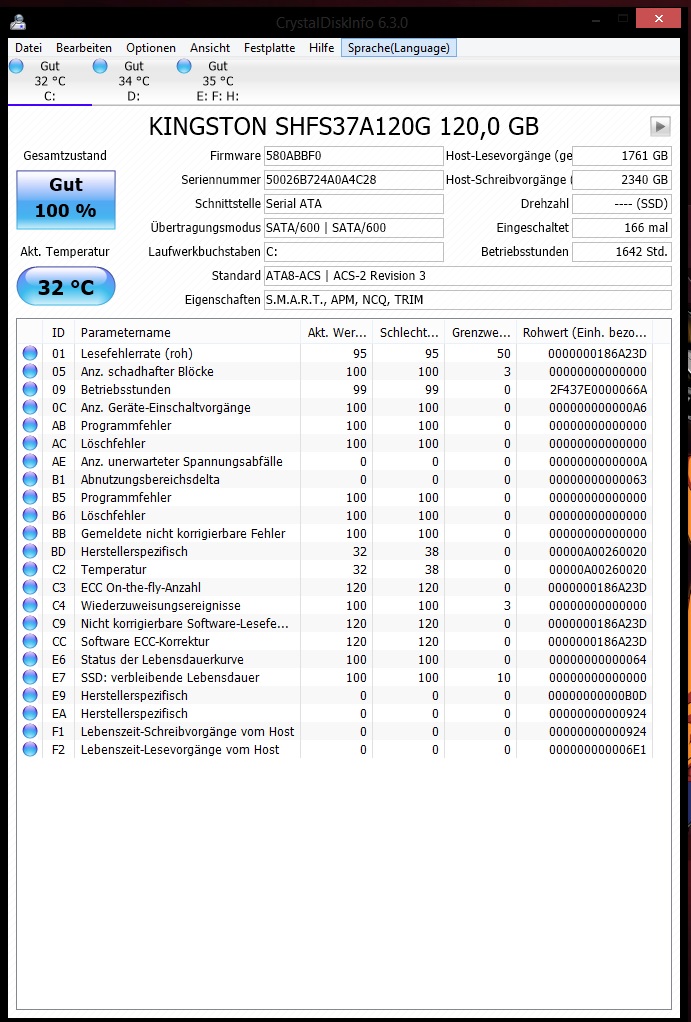Click the Schnittstelle field Serial ATA
691x1022 pixels.
click(353, 203)
